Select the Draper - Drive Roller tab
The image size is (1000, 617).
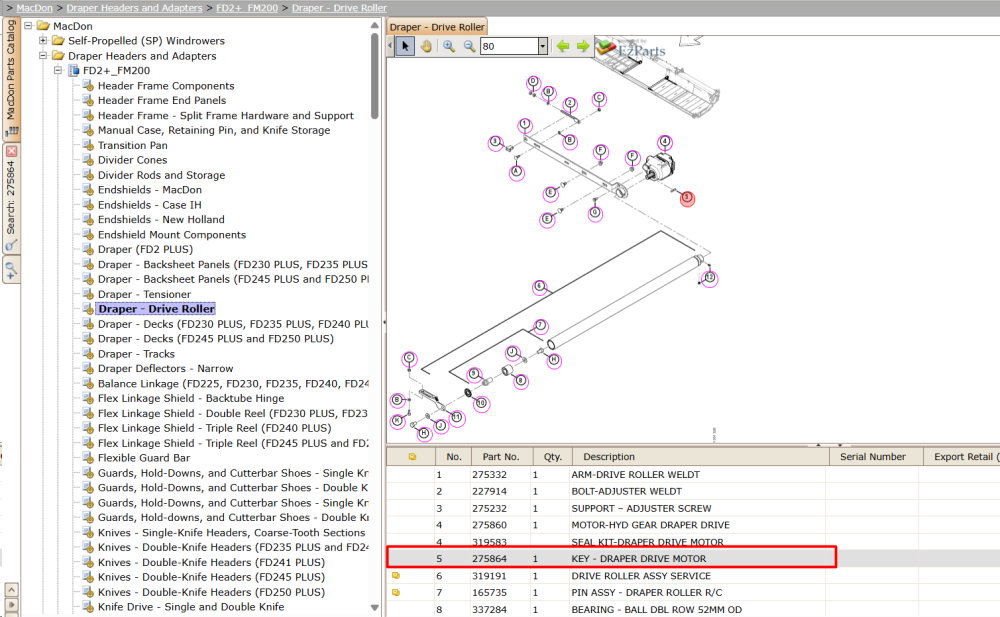(437, 27)
